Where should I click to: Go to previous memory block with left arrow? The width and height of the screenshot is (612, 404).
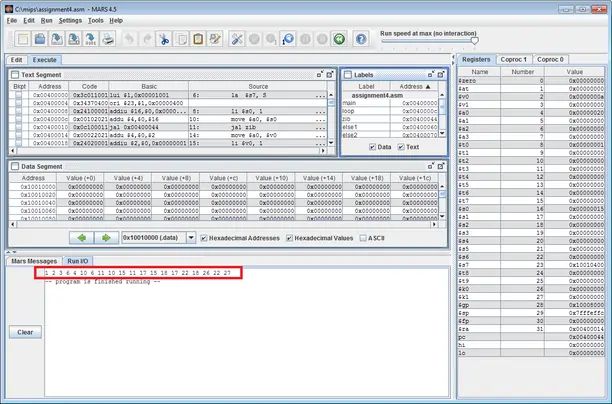pyautogui.click(x=82, y=238)
